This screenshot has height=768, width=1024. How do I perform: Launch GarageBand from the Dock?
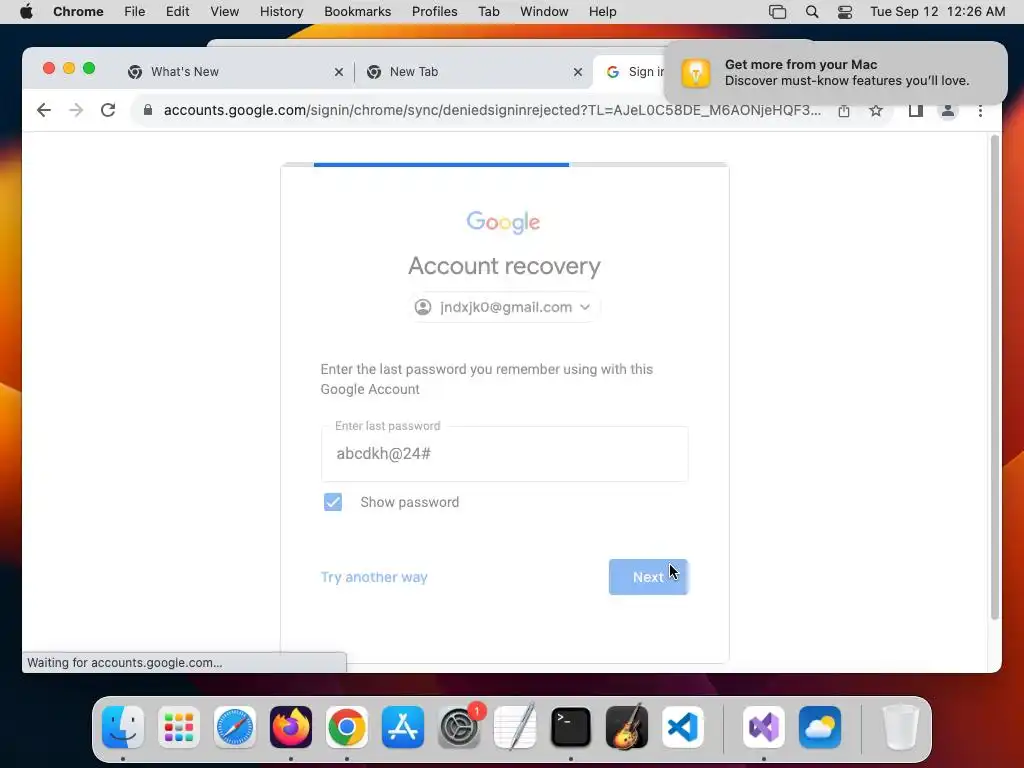(x=627, y=727)
